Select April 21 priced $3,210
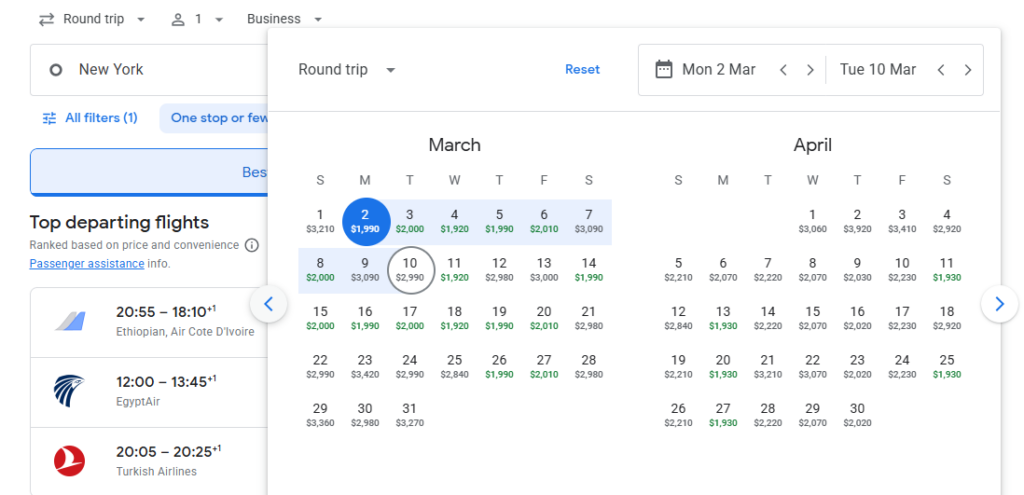 (768, 366)
